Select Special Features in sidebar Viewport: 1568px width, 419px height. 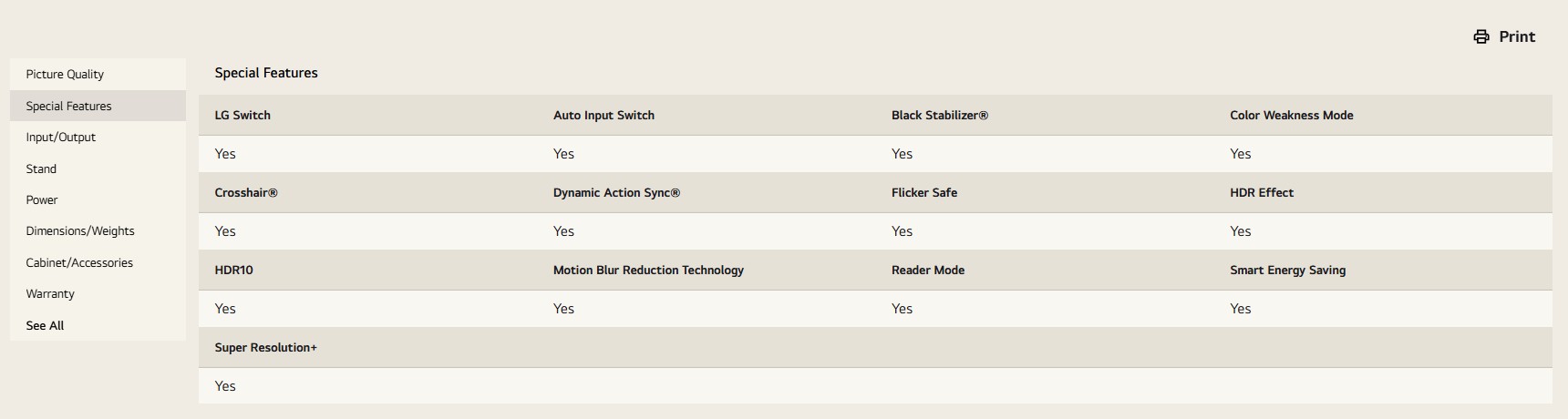coord(68,106)
